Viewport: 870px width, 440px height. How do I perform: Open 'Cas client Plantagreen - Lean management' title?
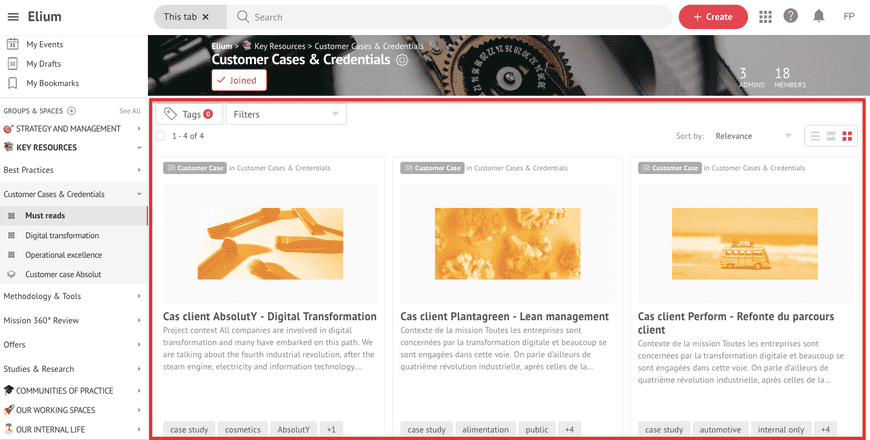(504, 317)
